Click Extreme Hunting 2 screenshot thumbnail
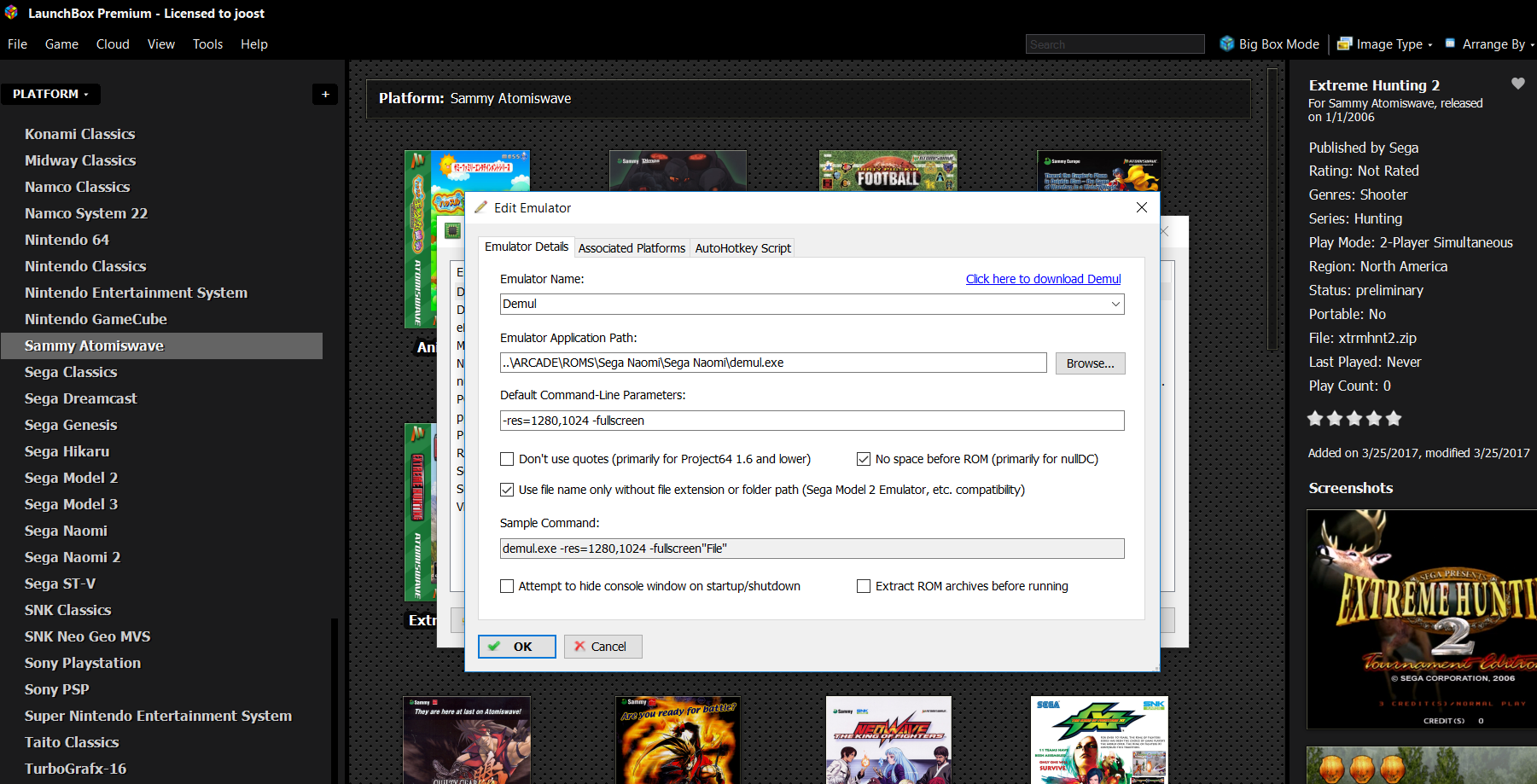This screenshot has width=1537, height=784. [1421, 619]
